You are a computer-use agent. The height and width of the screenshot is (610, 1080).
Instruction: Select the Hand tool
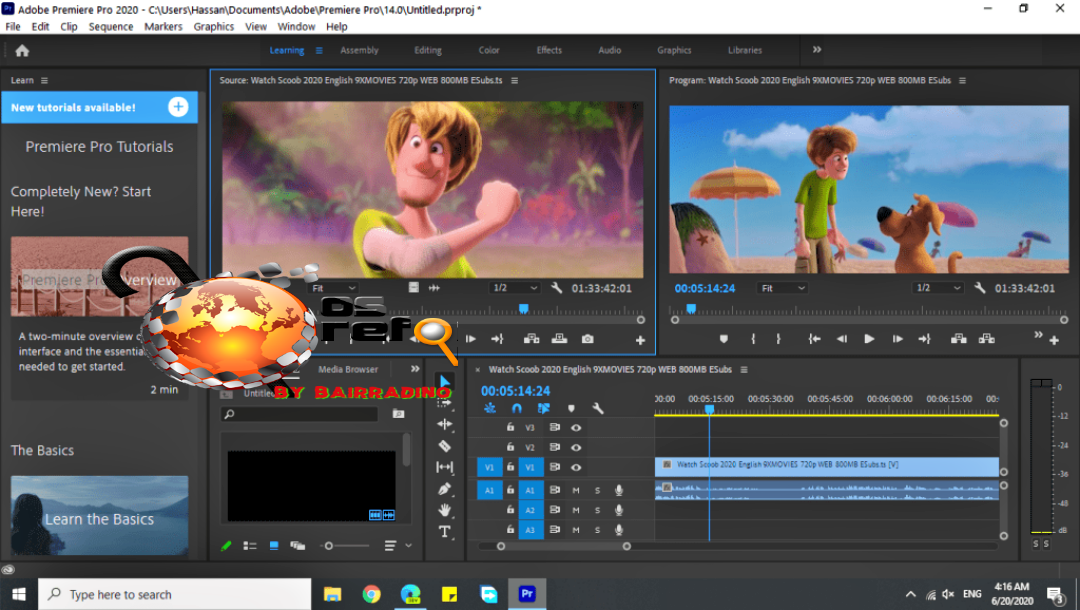click(445, 510)
